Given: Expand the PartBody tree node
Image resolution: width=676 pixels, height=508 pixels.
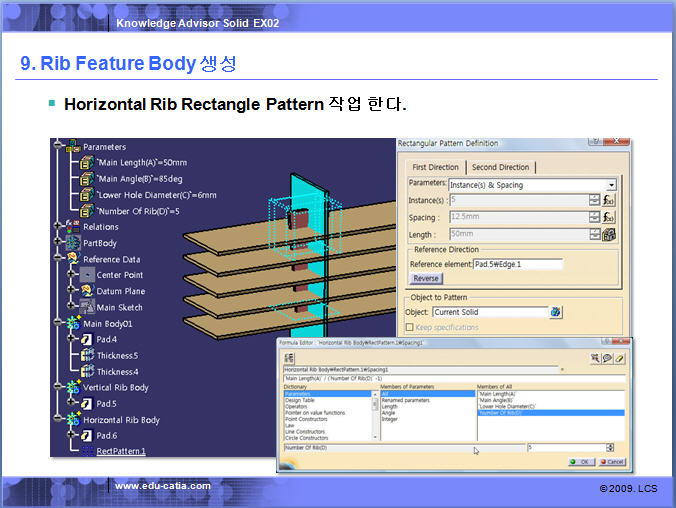Looking at the screenshot, I should pos(57,243).
